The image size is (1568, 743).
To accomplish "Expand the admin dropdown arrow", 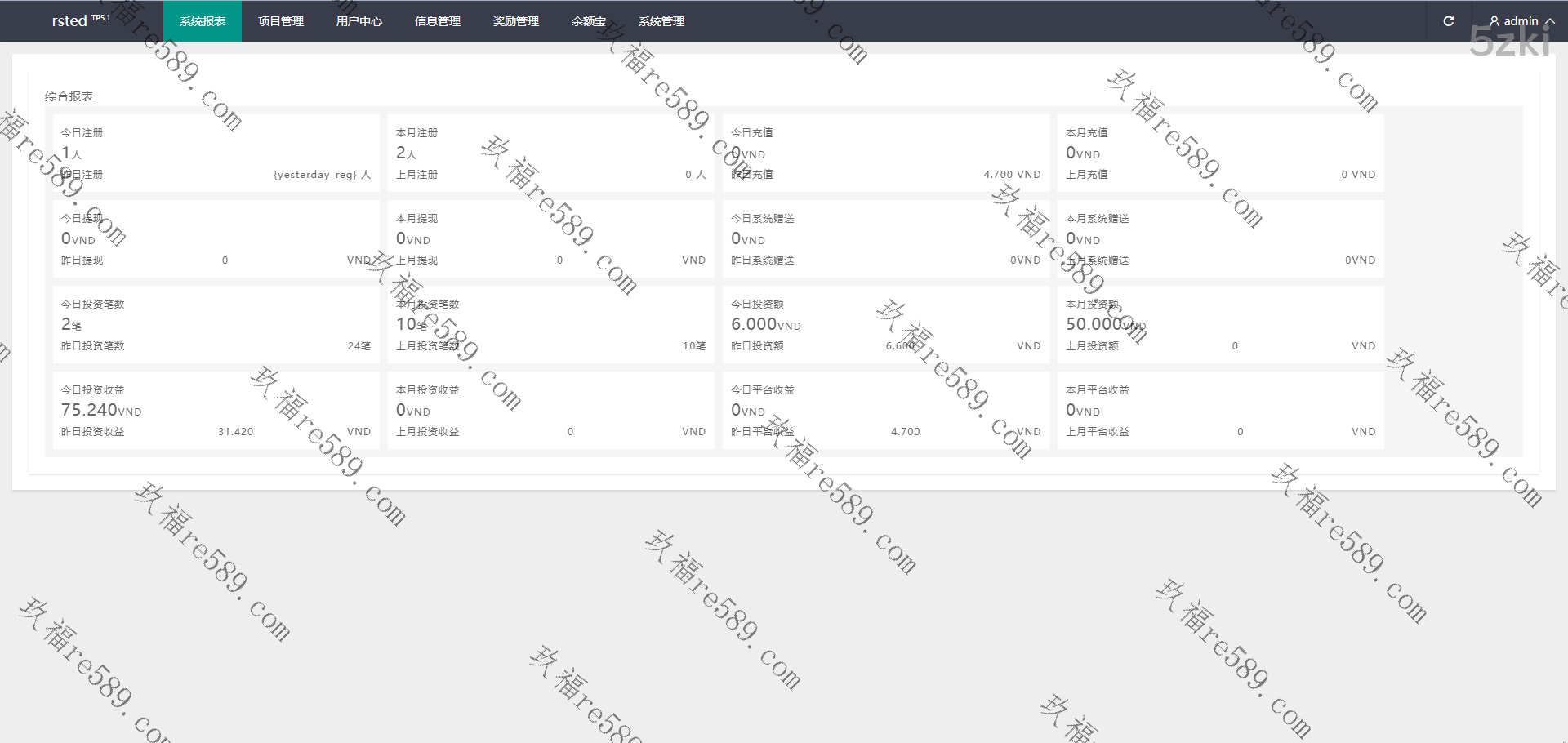I will tap(1549, 21).
